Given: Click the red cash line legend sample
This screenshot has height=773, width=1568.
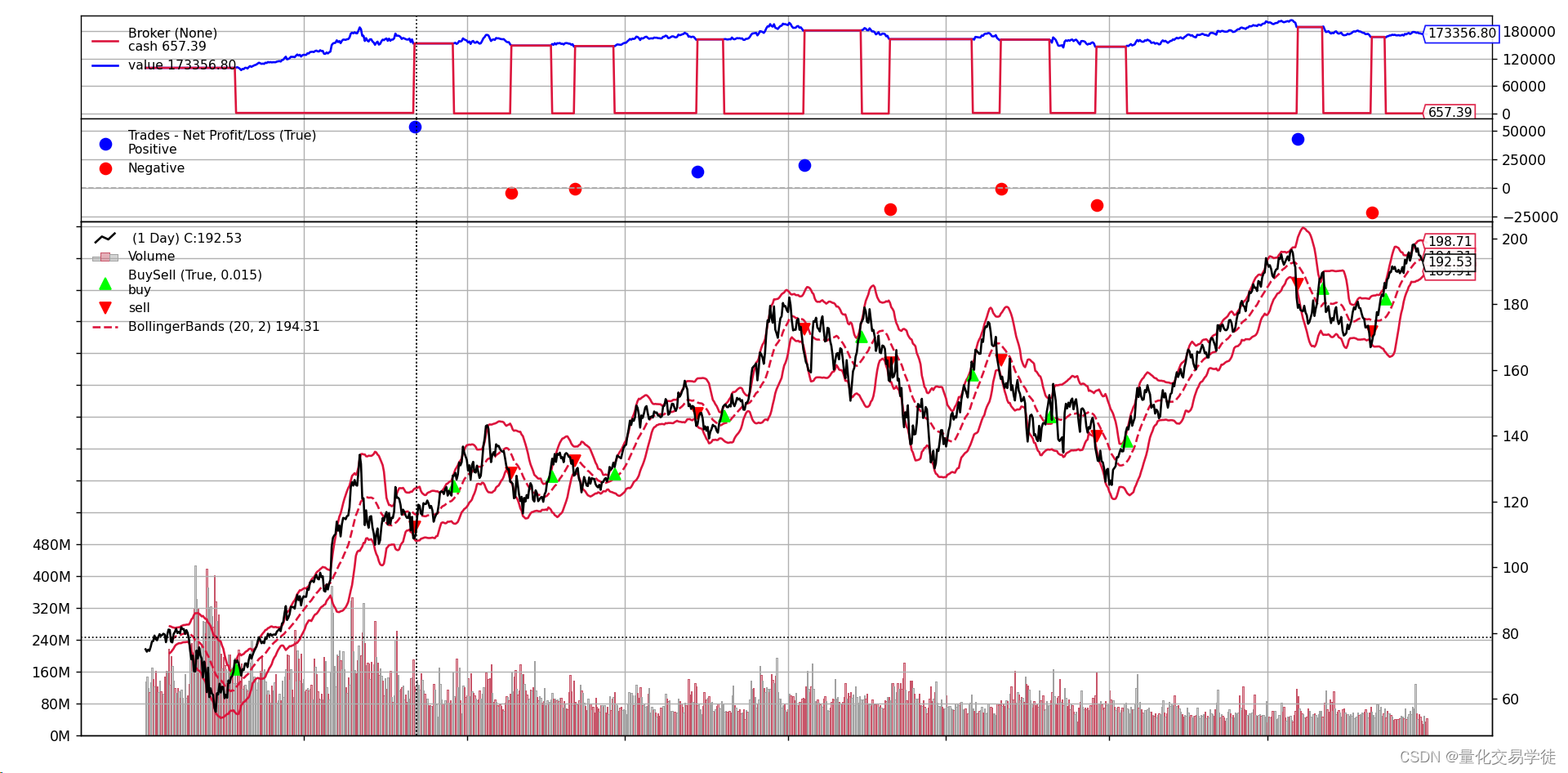Looking at the screenshot, I should (x=105, y=41).
